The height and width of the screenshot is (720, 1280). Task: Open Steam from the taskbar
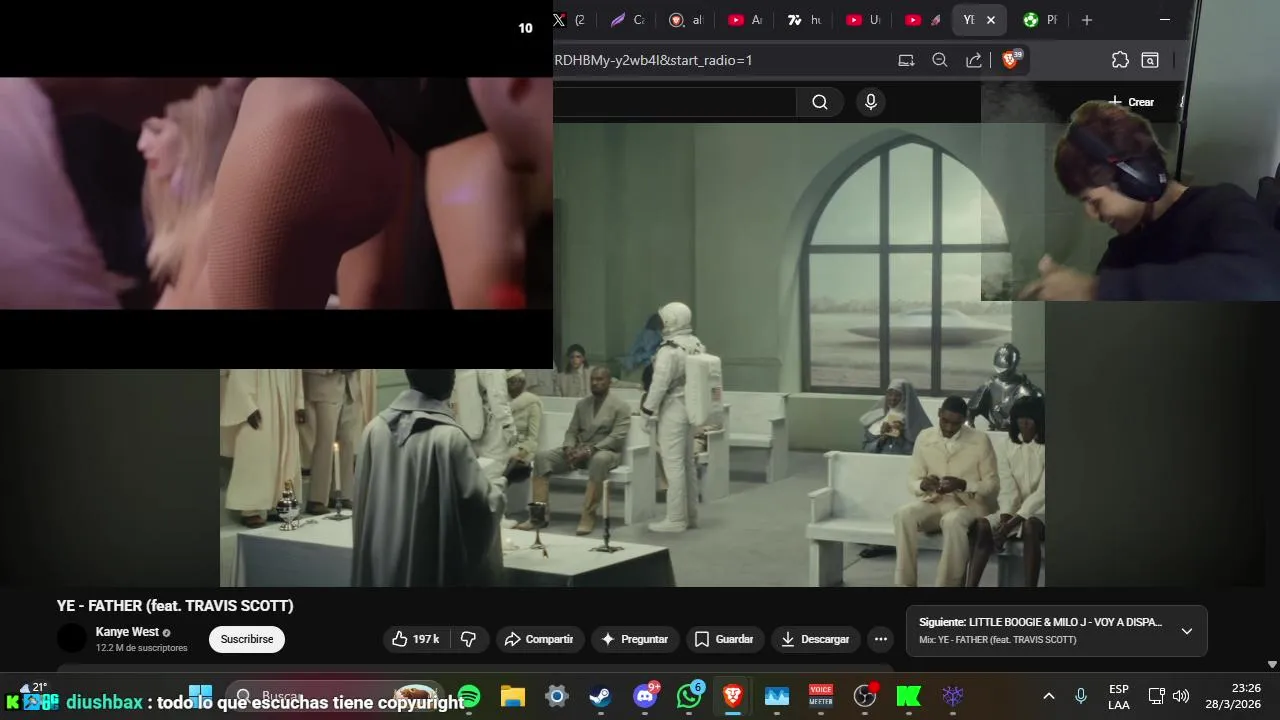point(600,696)
